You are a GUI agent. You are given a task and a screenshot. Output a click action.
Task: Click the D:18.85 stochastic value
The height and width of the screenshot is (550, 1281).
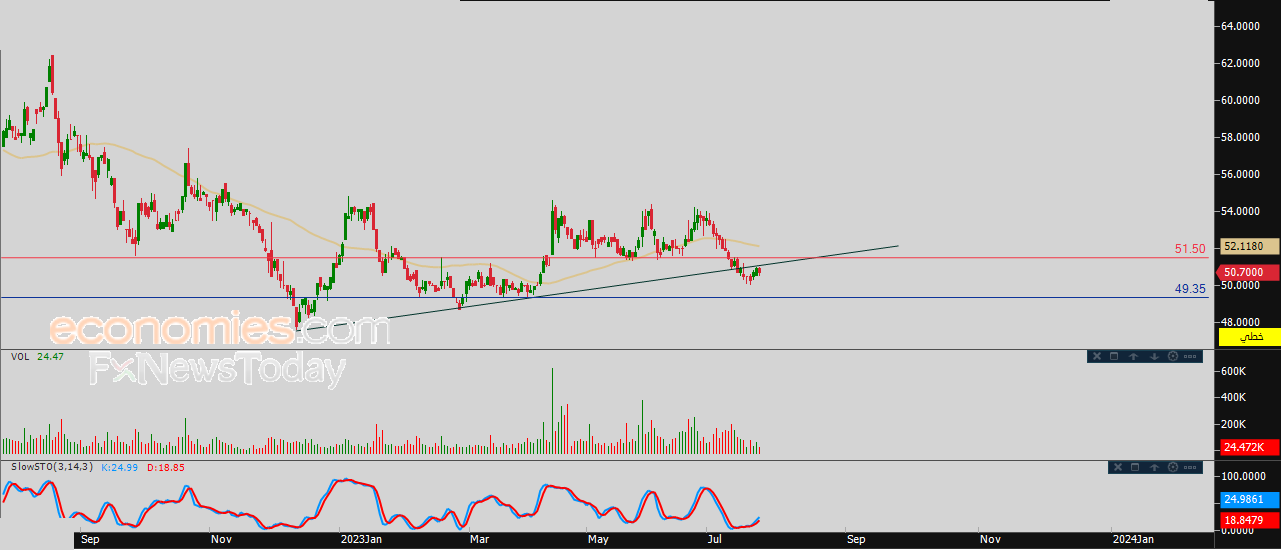pos(166,466)
